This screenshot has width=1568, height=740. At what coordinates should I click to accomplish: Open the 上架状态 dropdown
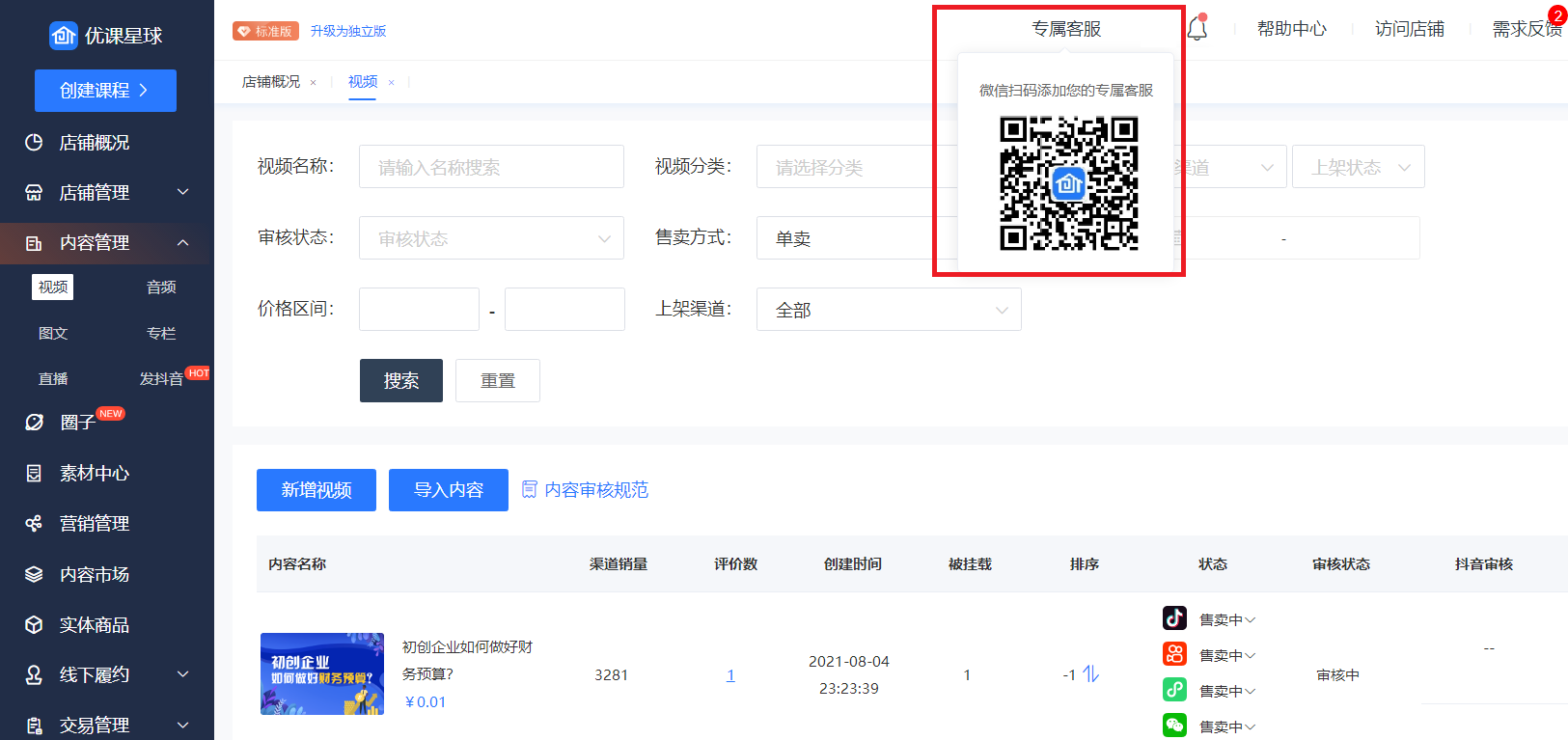[1358, 167]
